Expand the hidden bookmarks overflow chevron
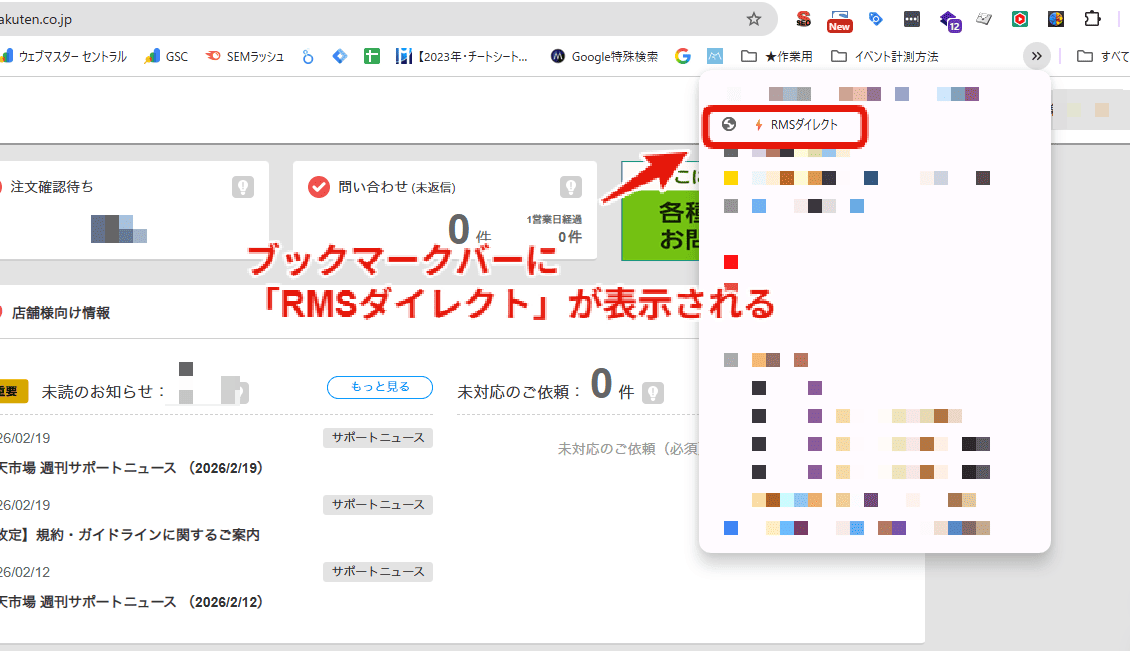The height and width of the screenshot is (651, 1130). (x=1037, y=57)
